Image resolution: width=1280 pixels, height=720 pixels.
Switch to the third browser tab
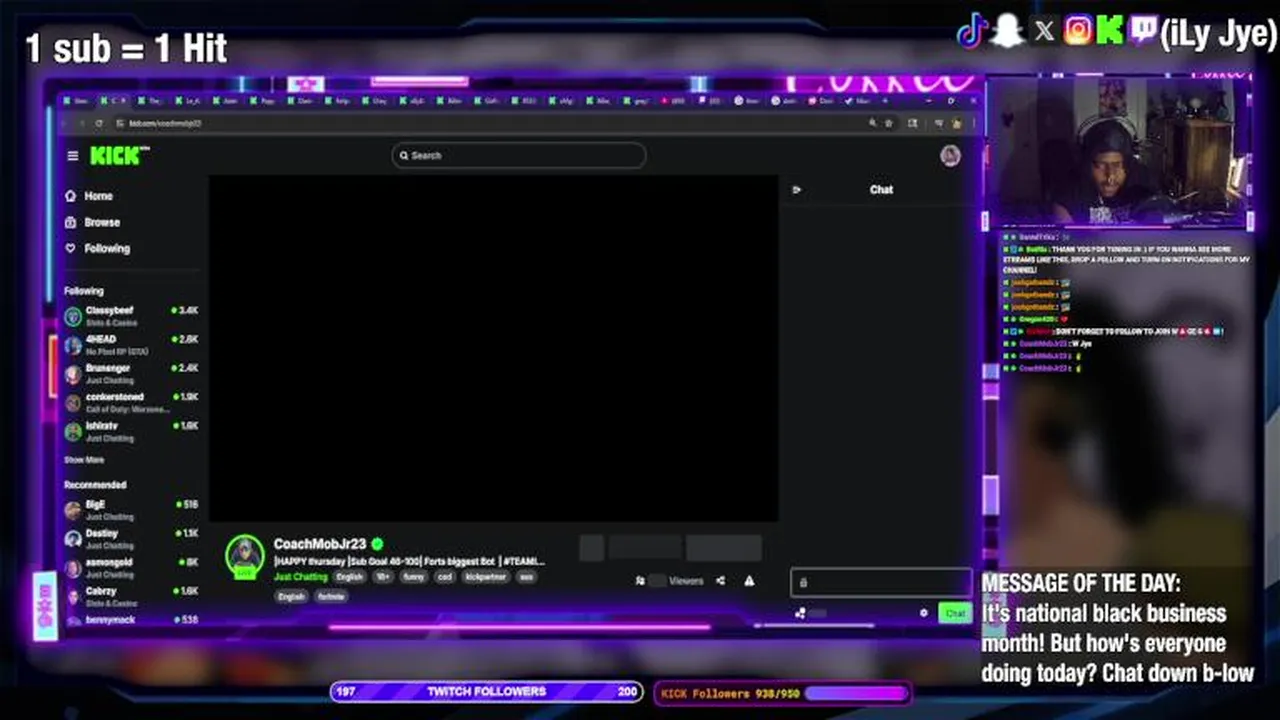pos(151,100)
